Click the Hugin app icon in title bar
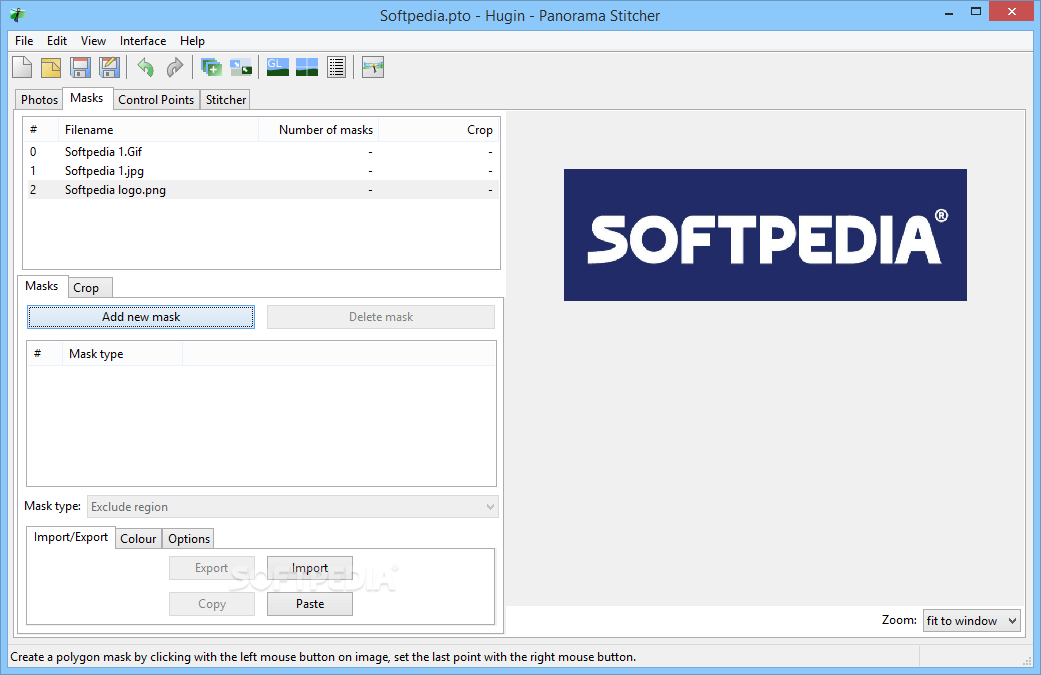This screenshot has width=1041, height=675. pos(18,15)
